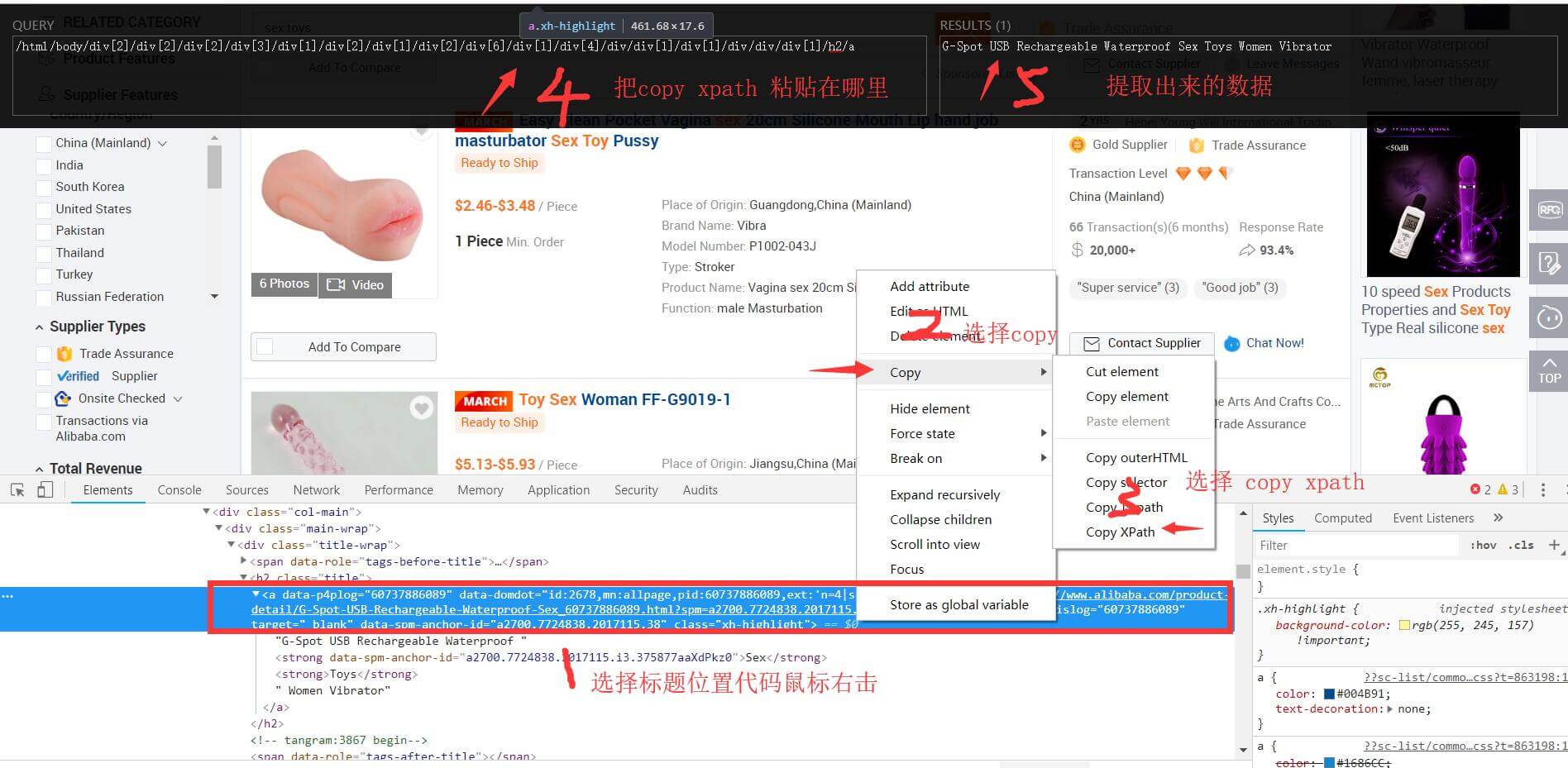Check the India country checkbox

44,165
